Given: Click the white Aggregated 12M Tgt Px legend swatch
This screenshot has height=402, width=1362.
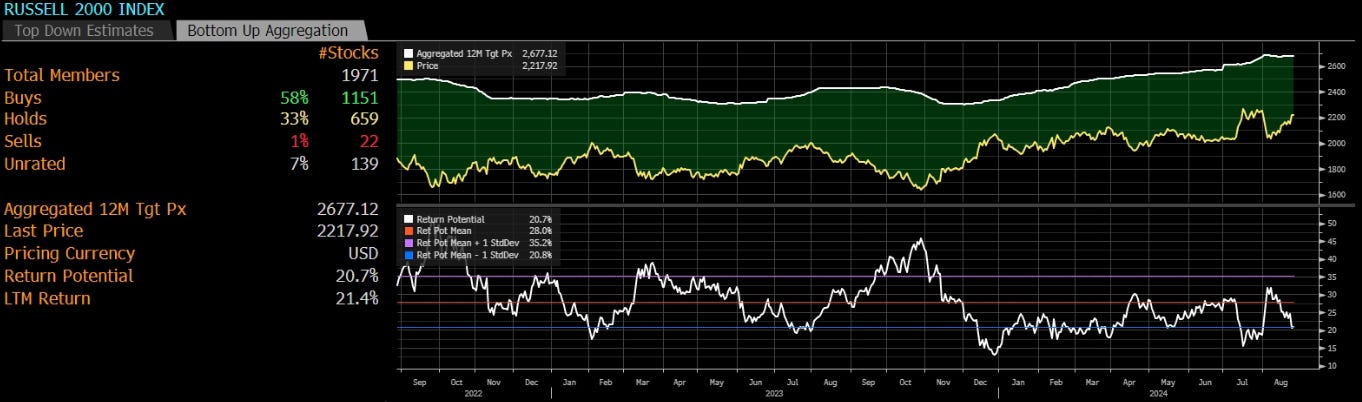Looking at the screenshot, I should pyautogui.click(x=408, y=52).
